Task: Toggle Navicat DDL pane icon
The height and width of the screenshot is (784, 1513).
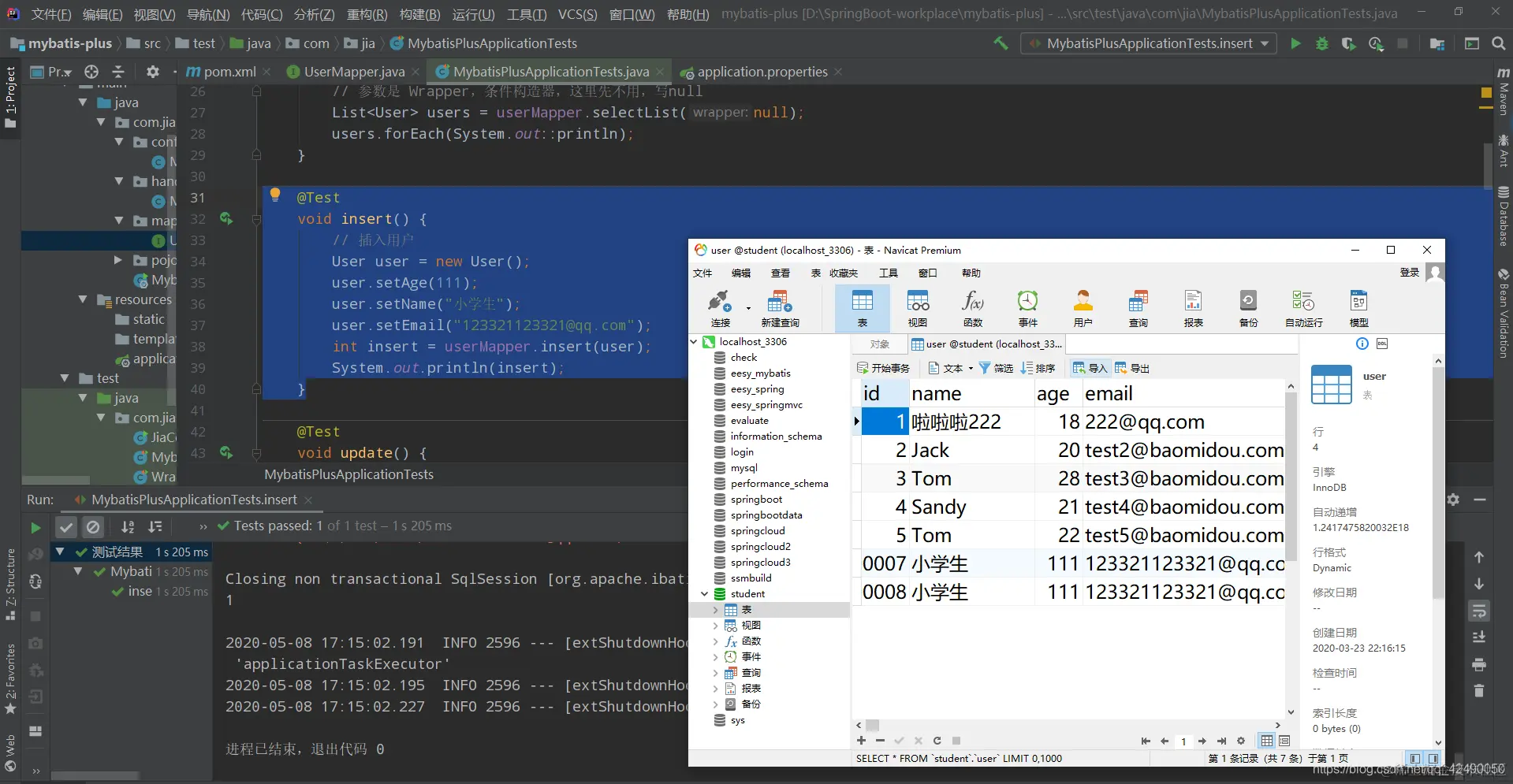Action: pyautogui.click(x=1382, y=344)
